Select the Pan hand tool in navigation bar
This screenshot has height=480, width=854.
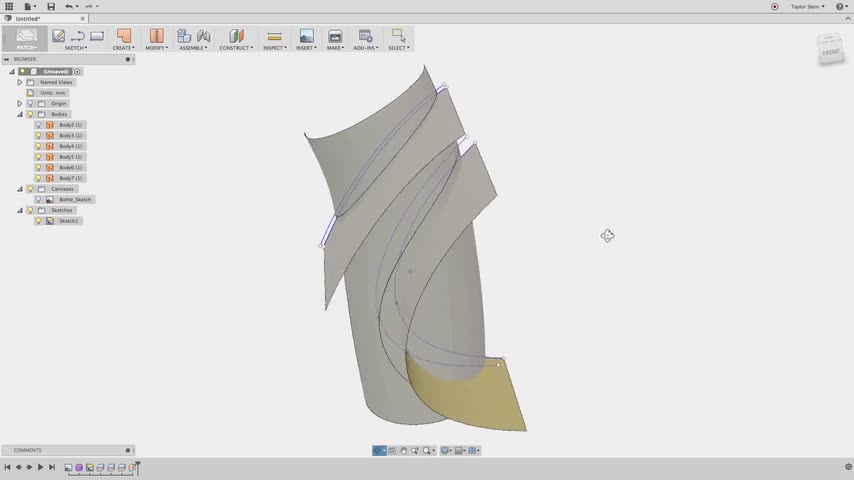coord(404,451)
